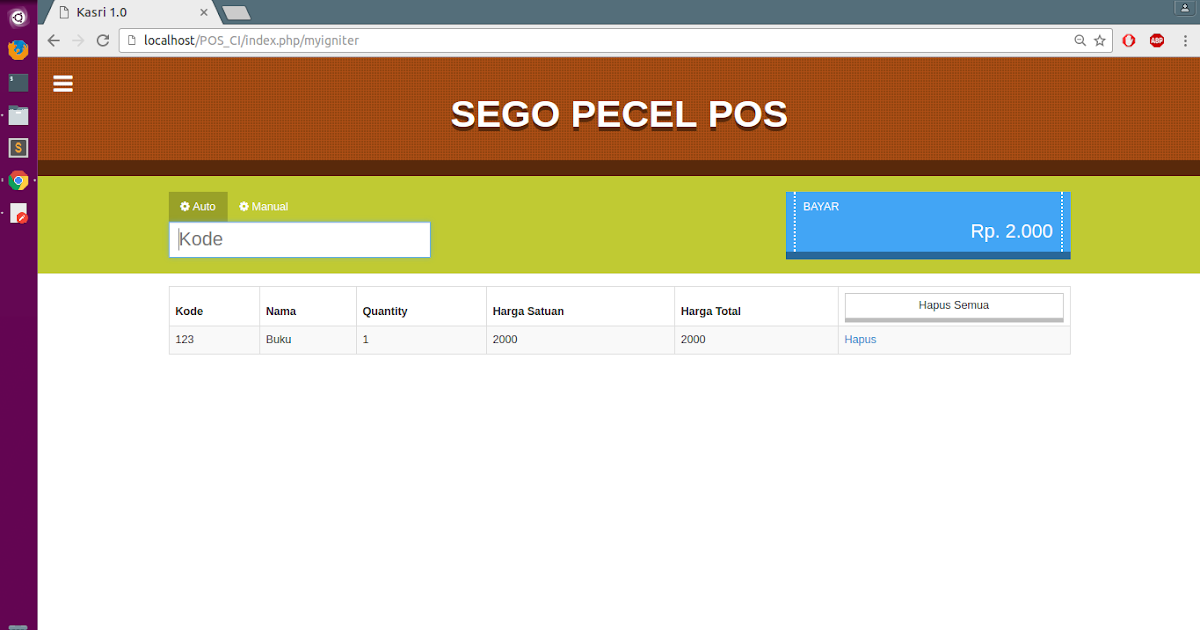Open the Ubuntu dash launcher icon
1200x630 pixels.
point(18,16)
